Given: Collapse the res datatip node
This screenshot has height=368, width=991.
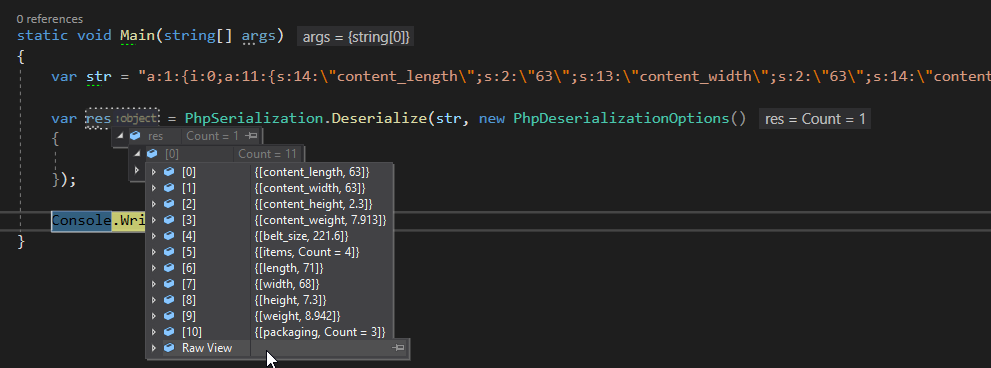Looking at the screenshot, I should click(x=120, y=136).
